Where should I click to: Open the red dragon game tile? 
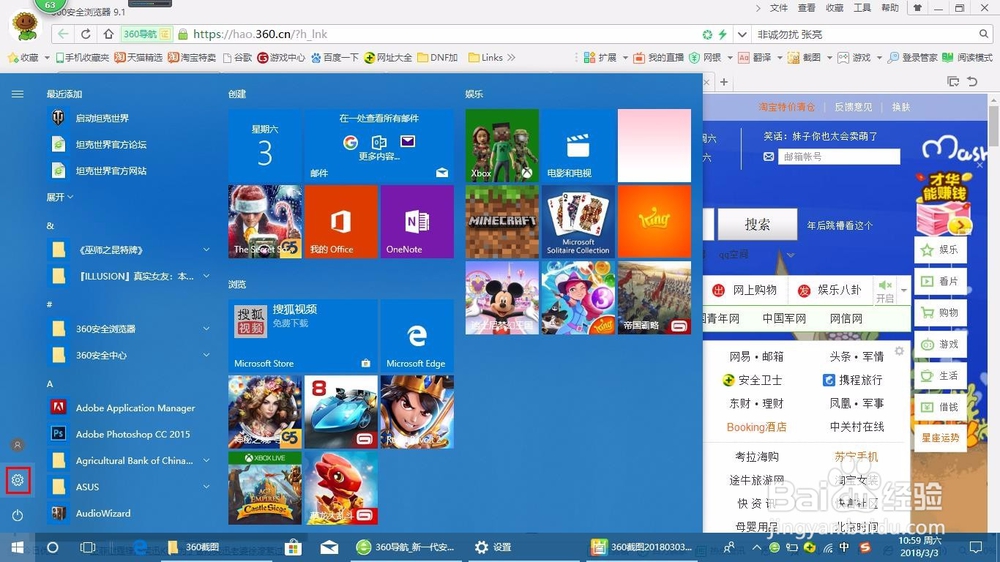(x=341, y=488)
